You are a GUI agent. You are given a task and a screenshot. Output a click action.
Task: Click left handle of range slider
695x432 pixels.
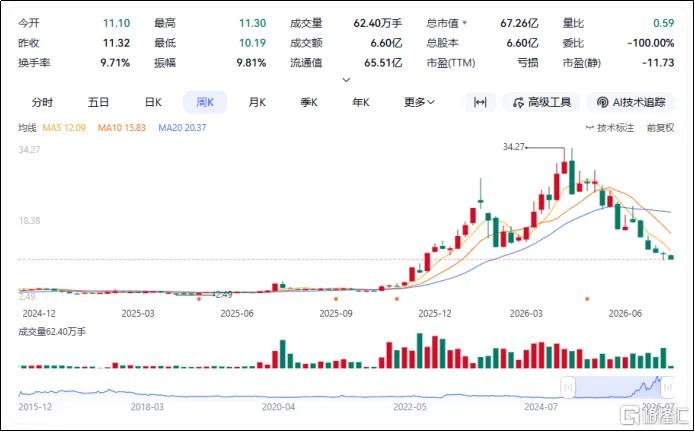click(x=568, y=388)
